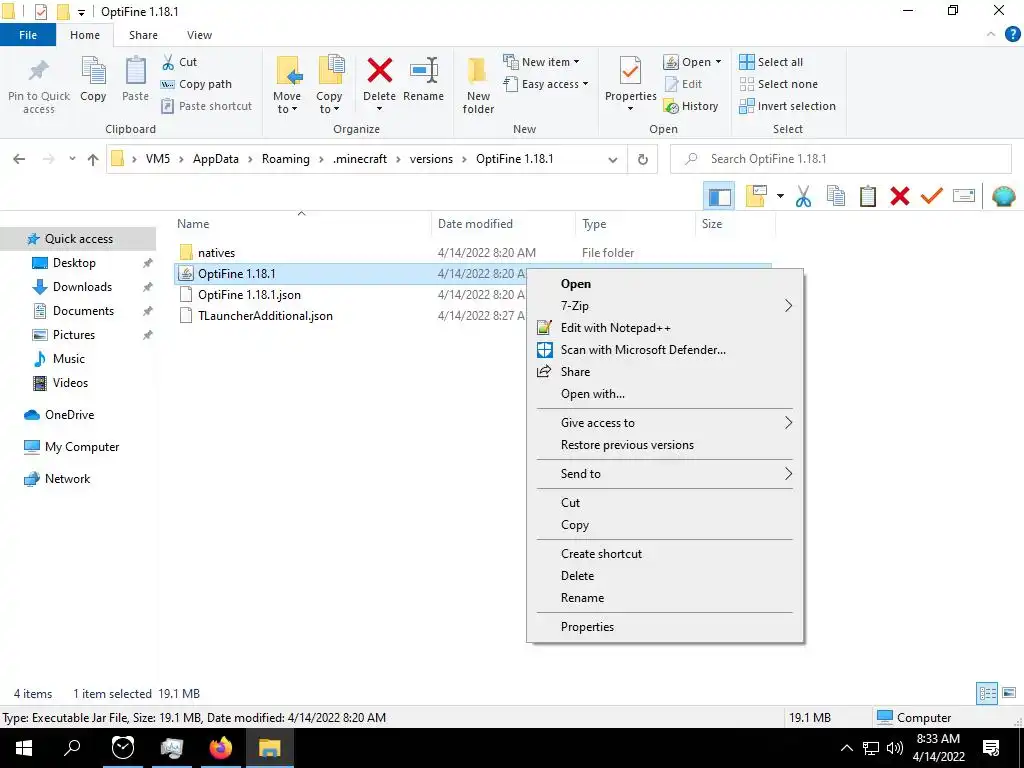Expand the Open button dropdown arrow
The image size is (1024, 768).
[x=718, y=62]
